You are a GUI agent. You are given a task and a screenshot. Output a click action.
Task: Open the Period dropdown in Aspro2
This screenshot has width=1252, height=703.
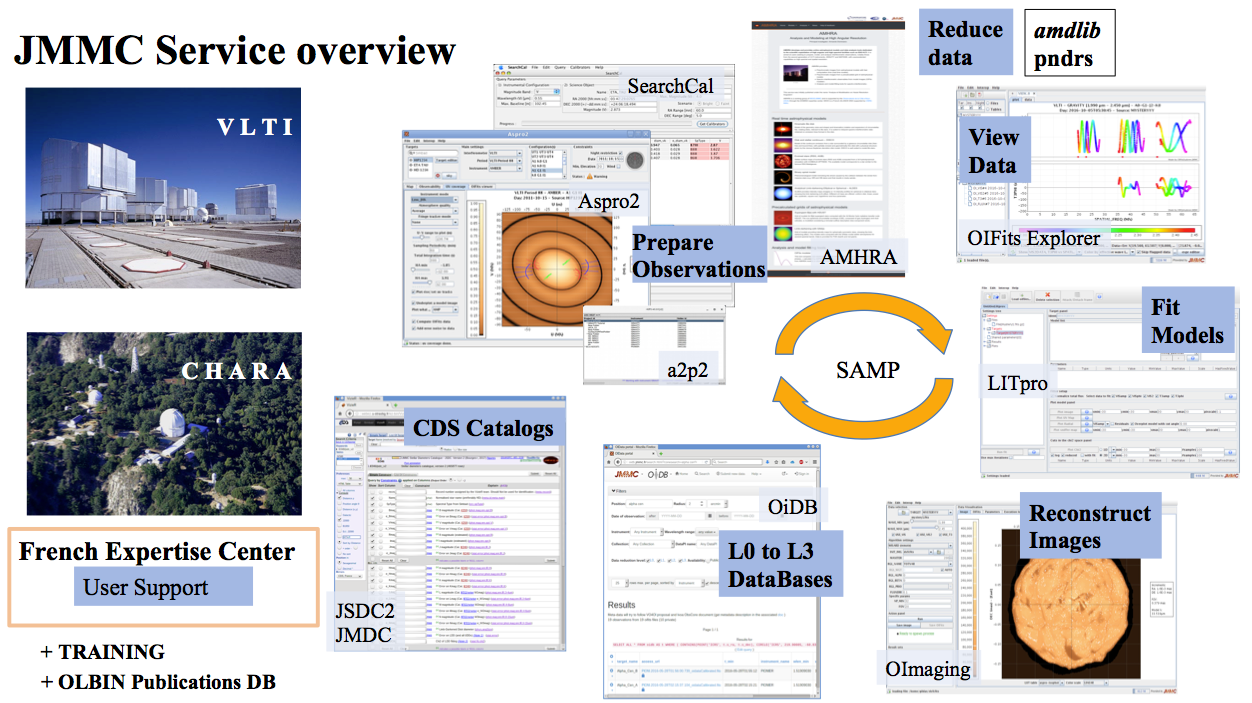coord(505,161)
